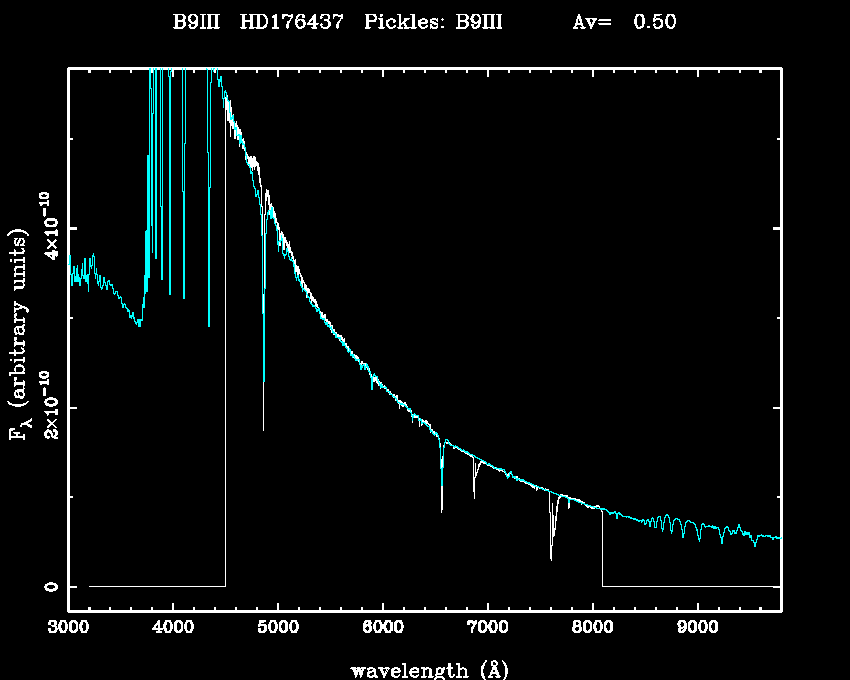Click the 4000 x-axis tick label
The width and height of the screenshot is (850, 680).
pos(173,628)
